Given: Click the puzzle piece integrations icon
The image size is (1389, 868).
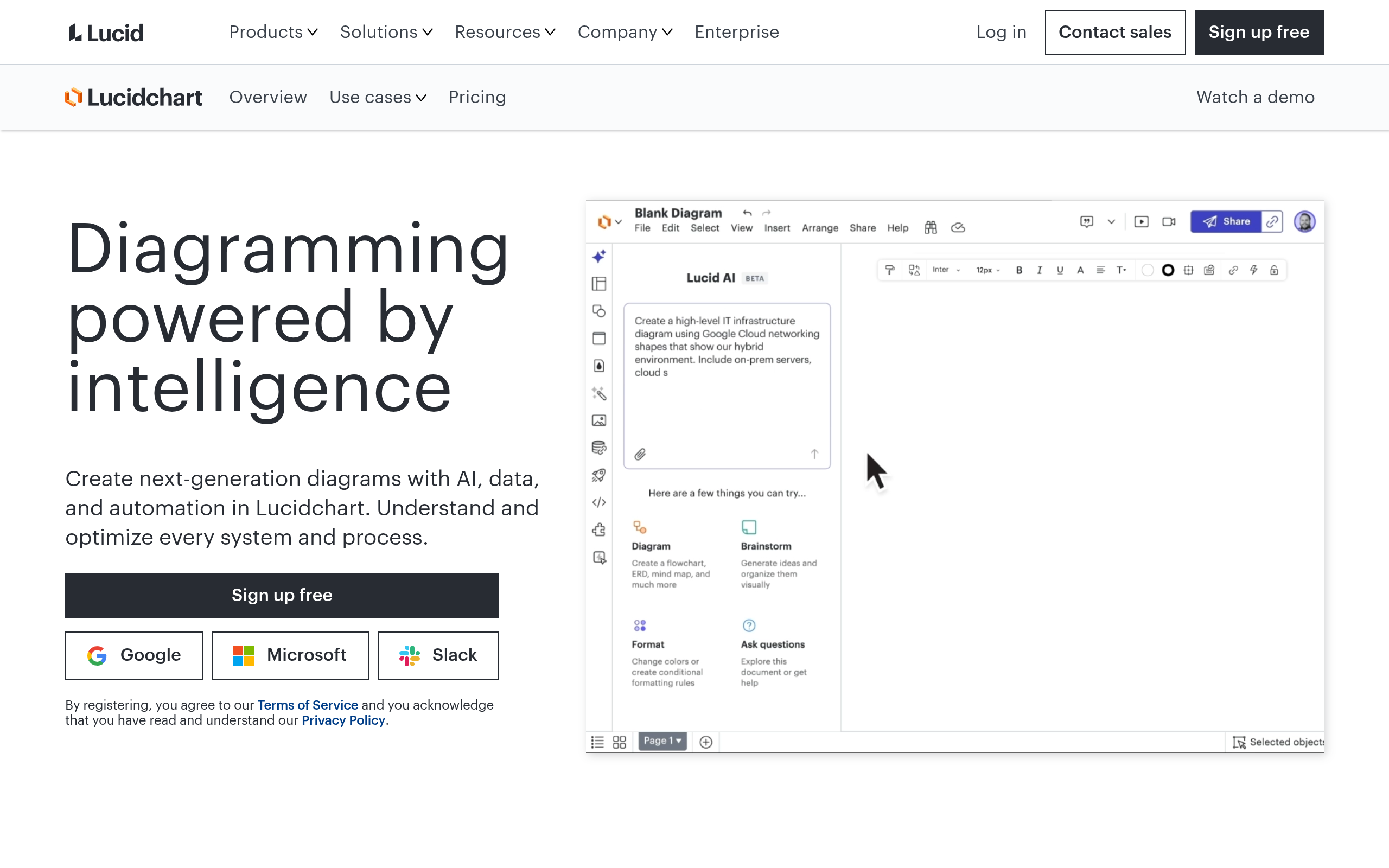Looking at the screenshot, I should click(598, 529).
